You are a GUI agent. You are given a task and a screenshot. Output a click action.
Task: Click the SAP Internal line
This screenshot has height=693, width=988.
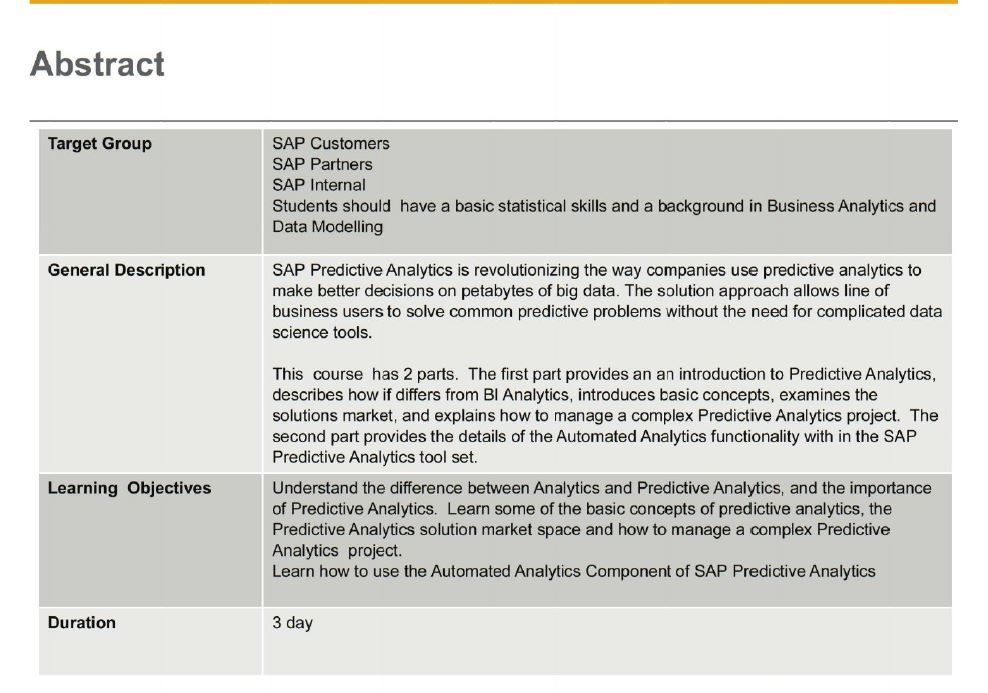[319, 185]
